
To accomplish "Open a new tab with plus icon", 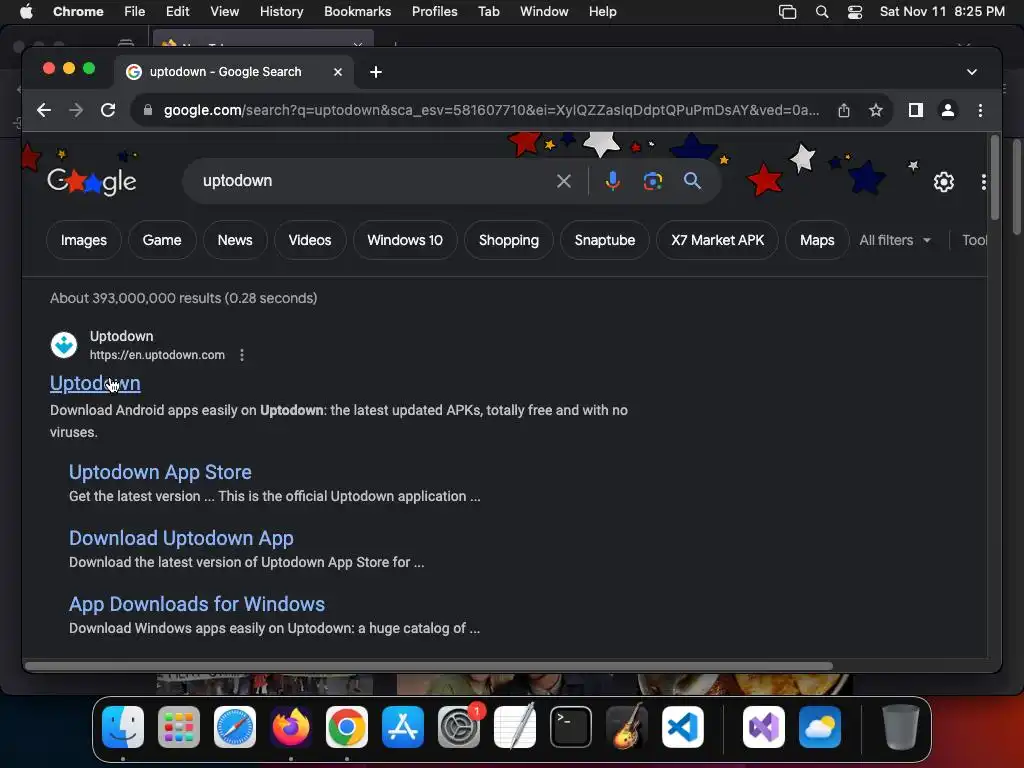I will coord(376,72).
